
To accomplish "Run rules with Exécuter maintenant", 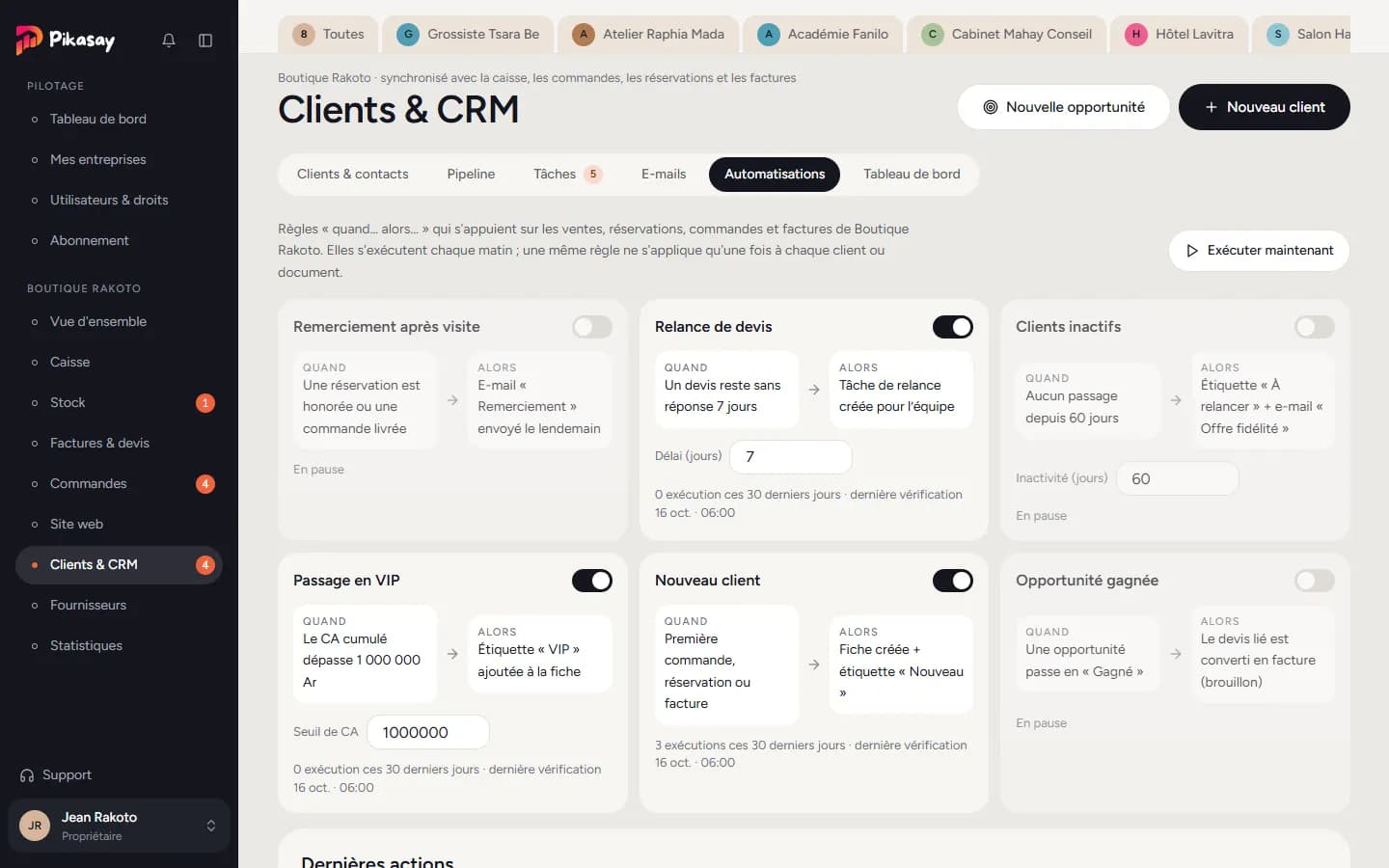I will tap(1259, 251).
